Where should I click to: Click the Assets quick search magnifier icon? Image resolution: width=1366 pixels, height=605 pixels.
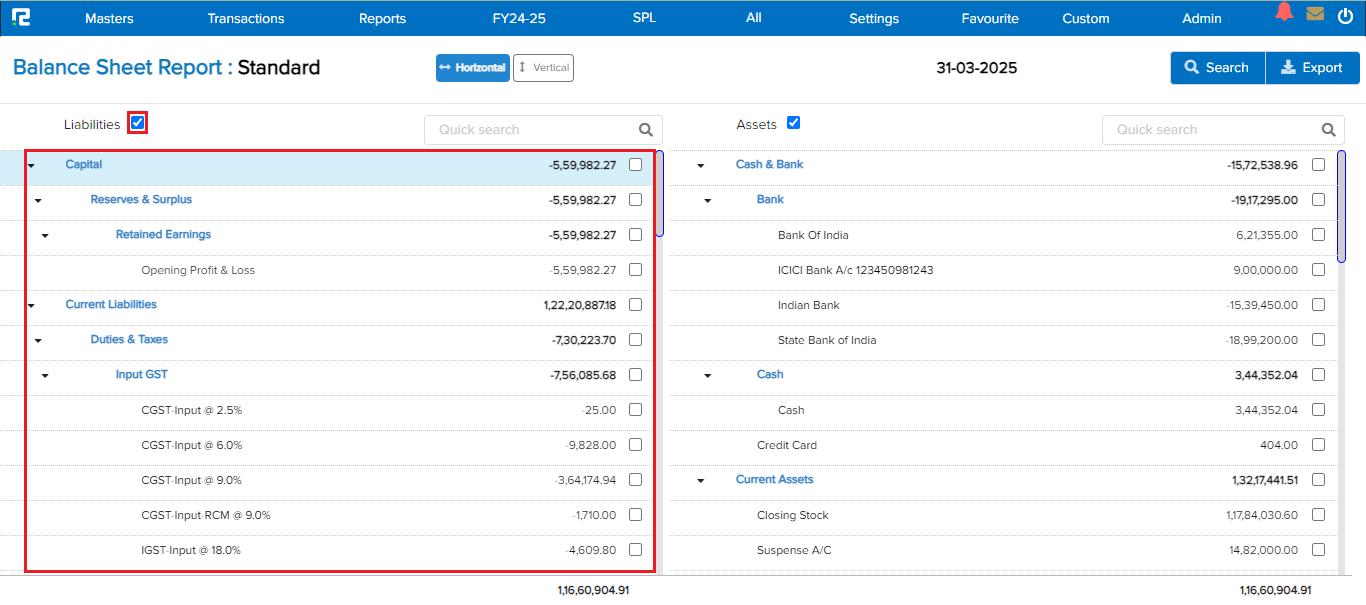tap(1328, 130)
